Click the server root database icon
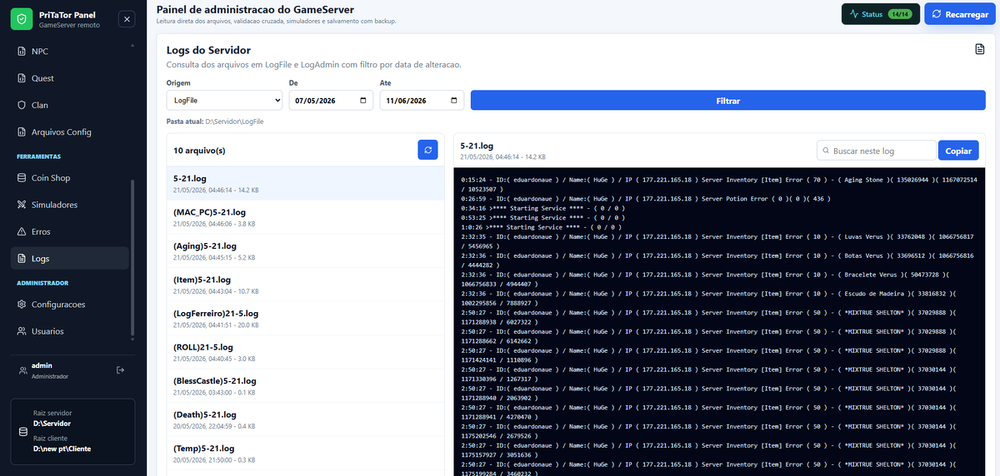Screen dimensions: 1000x476 tap(23, 431)
